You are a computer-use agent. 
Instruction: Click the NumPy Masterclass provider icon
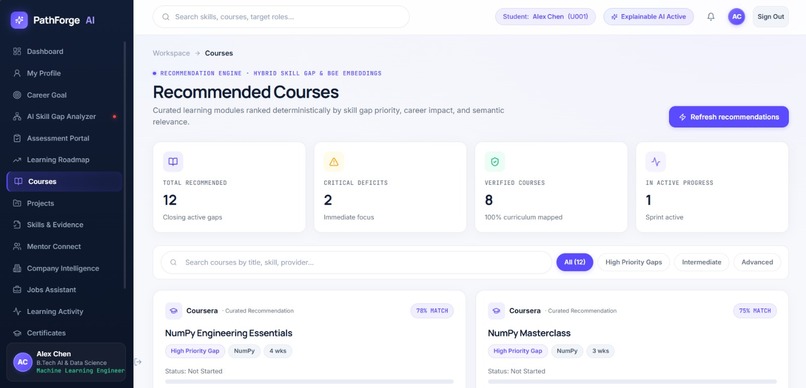coord(496,311)
